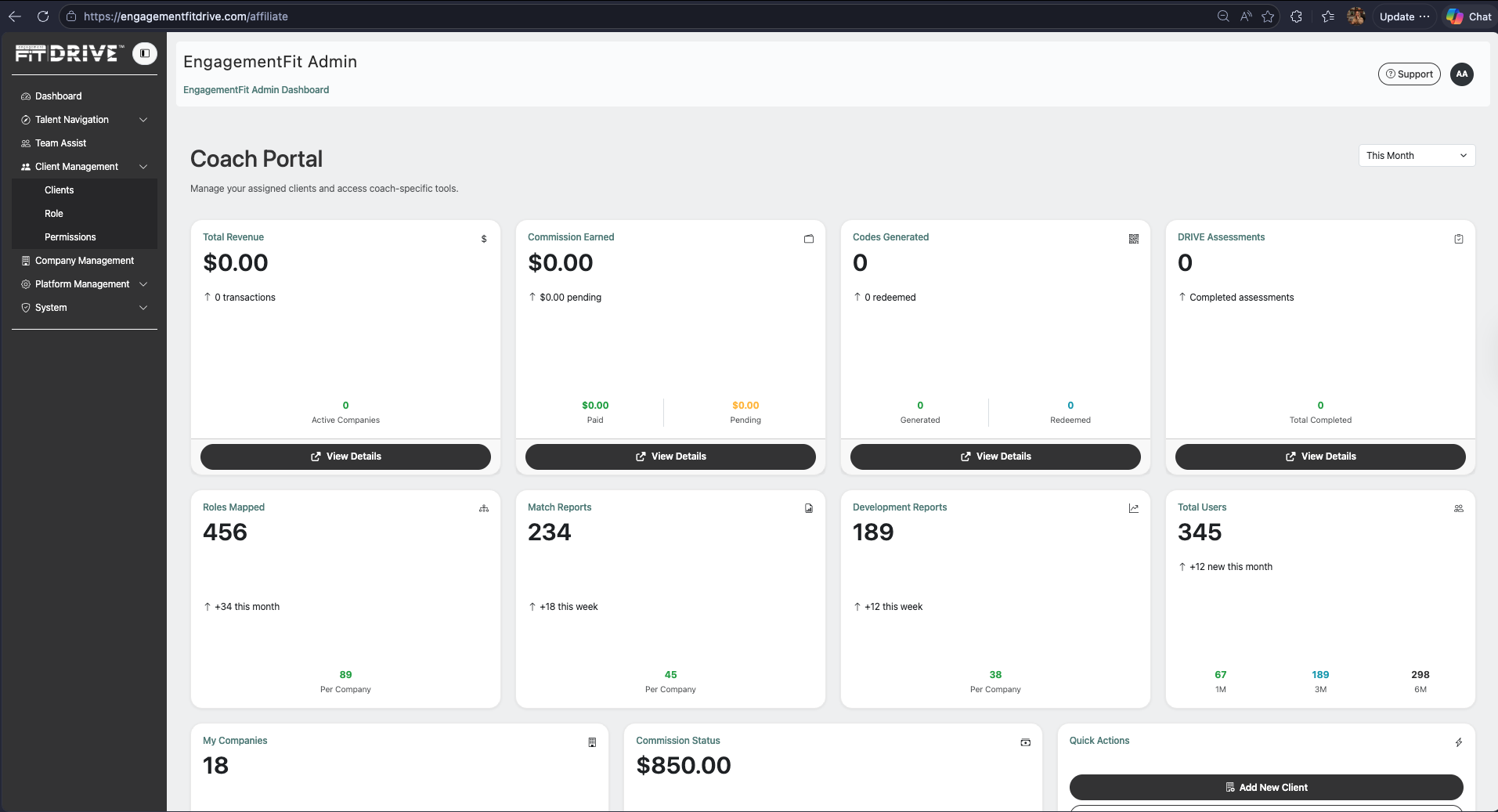This screenshot has height=812, width=1498.
Task: Go back using the browser back arrow
Action: click(x=15, y=16)
